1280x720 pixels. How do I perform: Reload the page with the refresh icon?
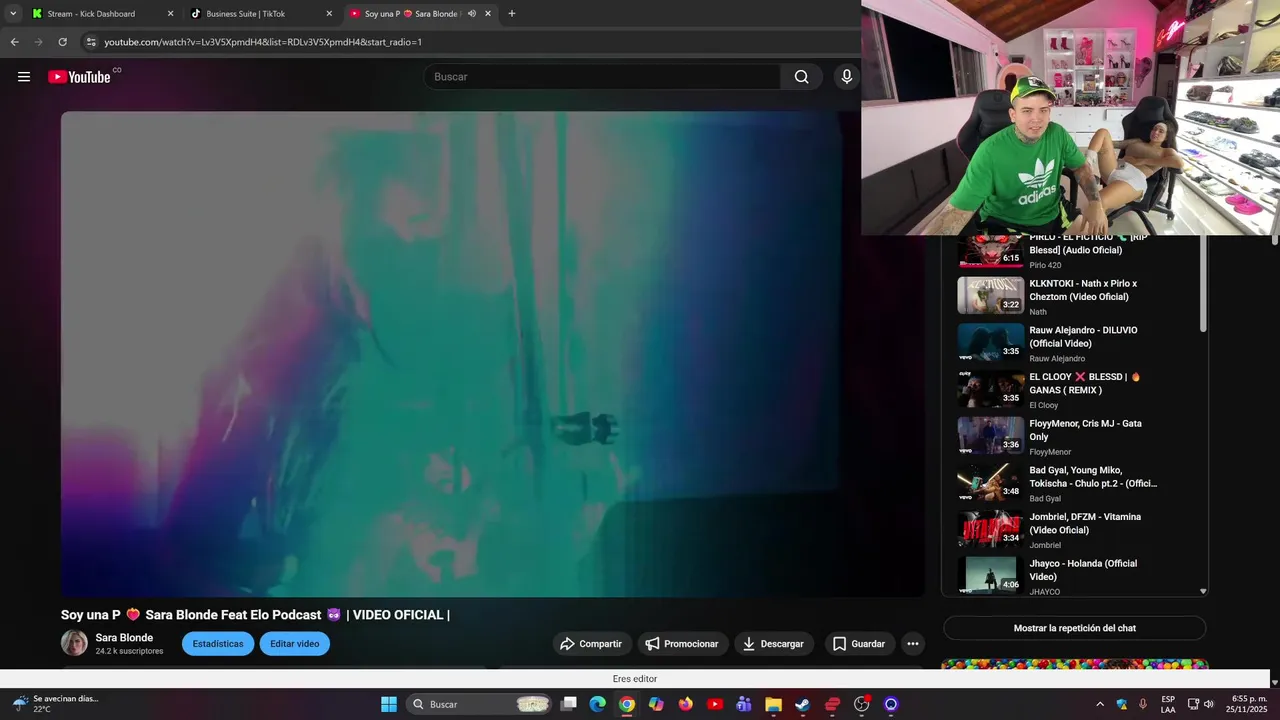pyautogui.click(x=62, y=42)
